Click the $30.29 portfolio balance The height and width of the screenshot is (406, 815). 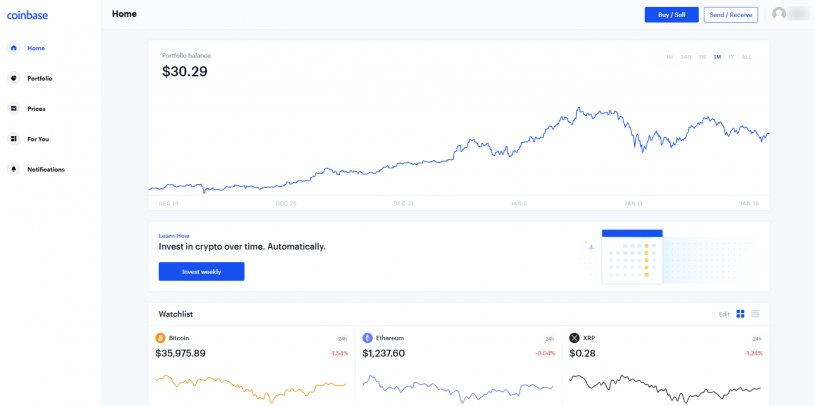tap(185, 71)
